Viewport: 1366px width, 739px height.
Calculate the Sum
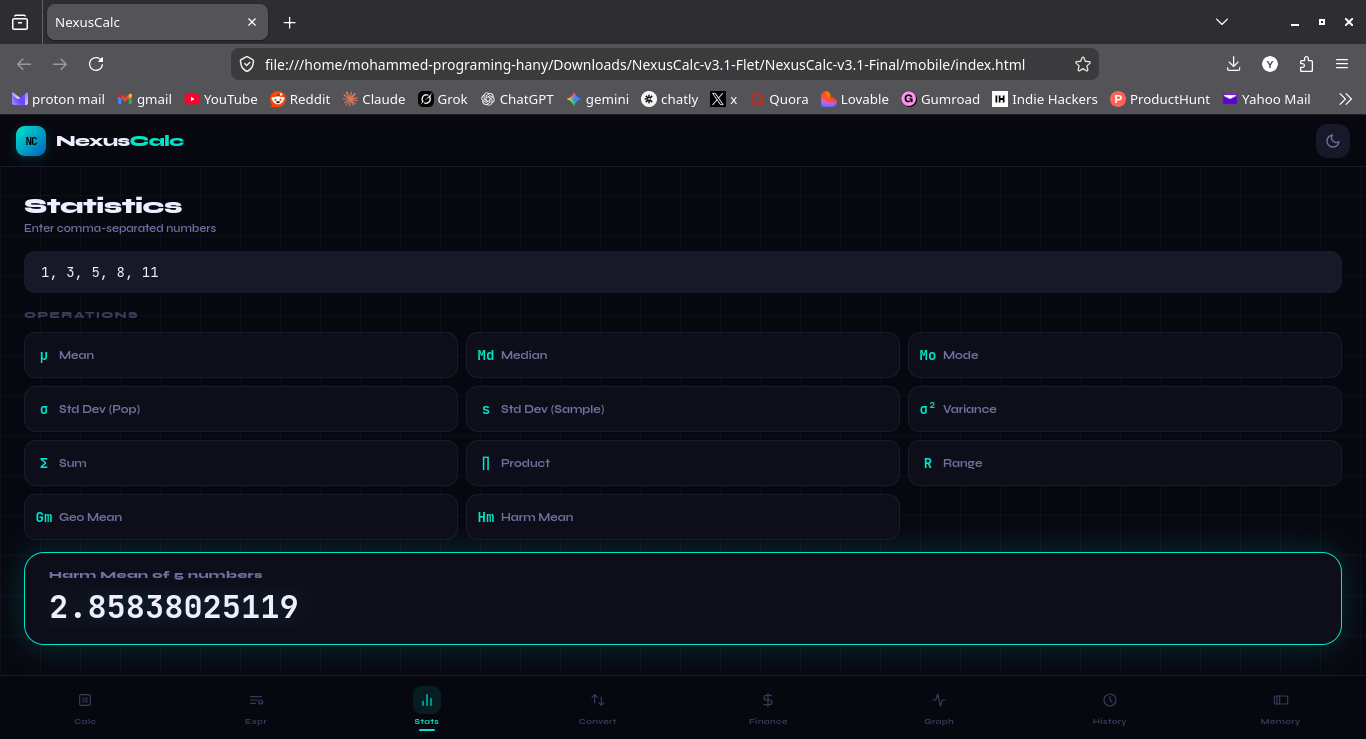point(241,463)
